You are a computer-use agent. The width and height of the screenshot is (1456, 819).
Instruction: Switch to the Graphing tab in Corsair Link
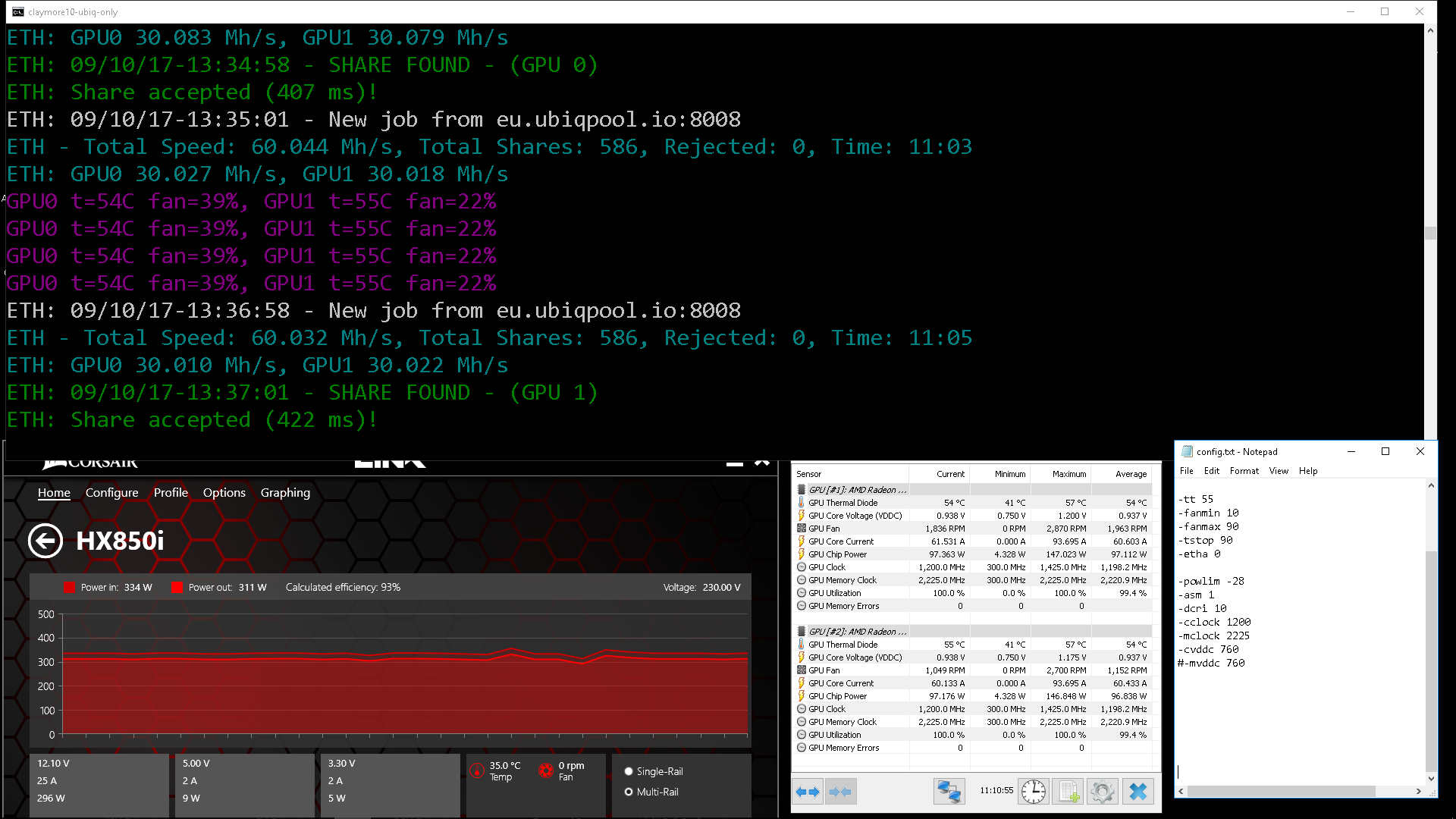point(285,493)
